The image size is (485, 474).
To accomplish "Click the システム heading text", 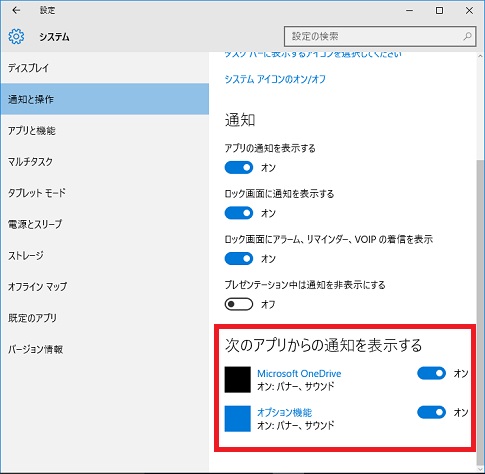I will tap(54, 37).
